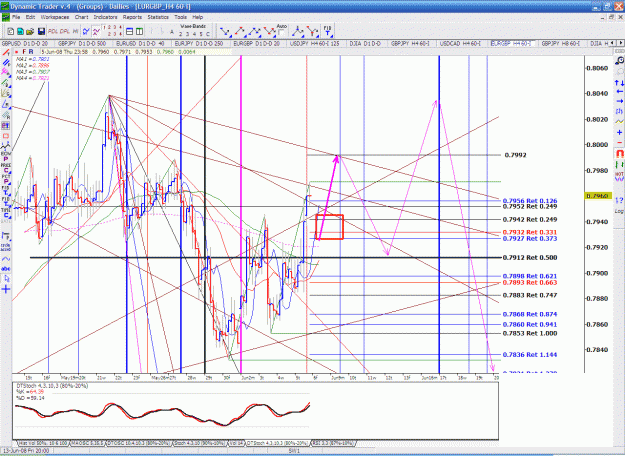Switch to EURUSD D1 D-D 40 tab
625x456 pixels.
click(x=140, y=43)
